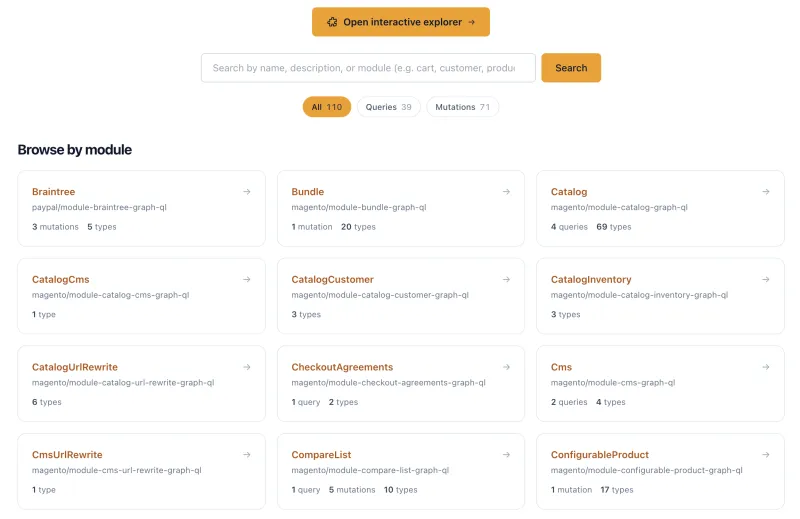Click '3 mutations' on Braintree card
The height and width of the screenshot is (519, 800).
(x=55, y=227)
